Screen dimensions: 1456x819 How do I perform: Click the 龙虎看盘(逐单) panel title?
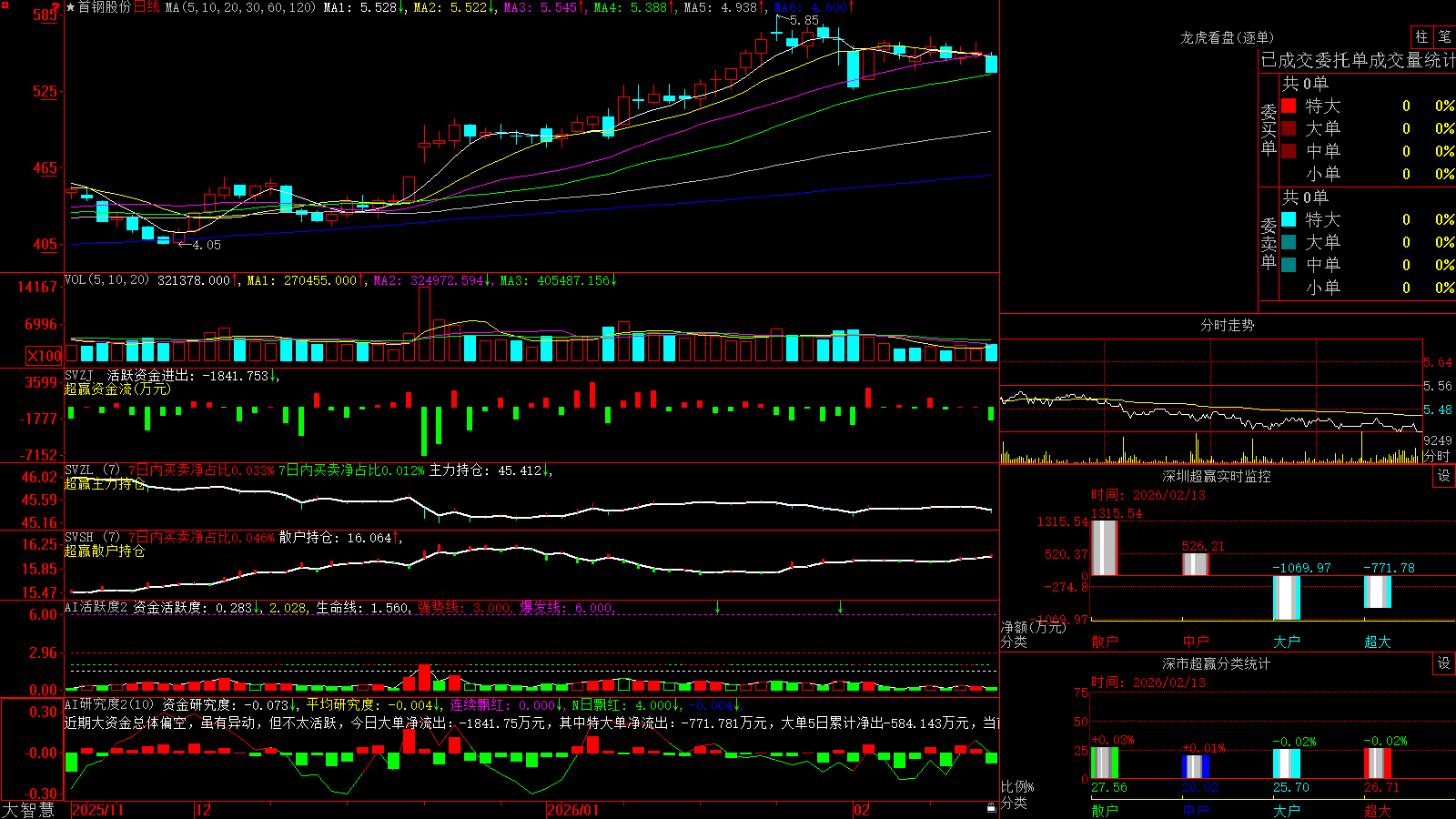[x=1228, y=37]
